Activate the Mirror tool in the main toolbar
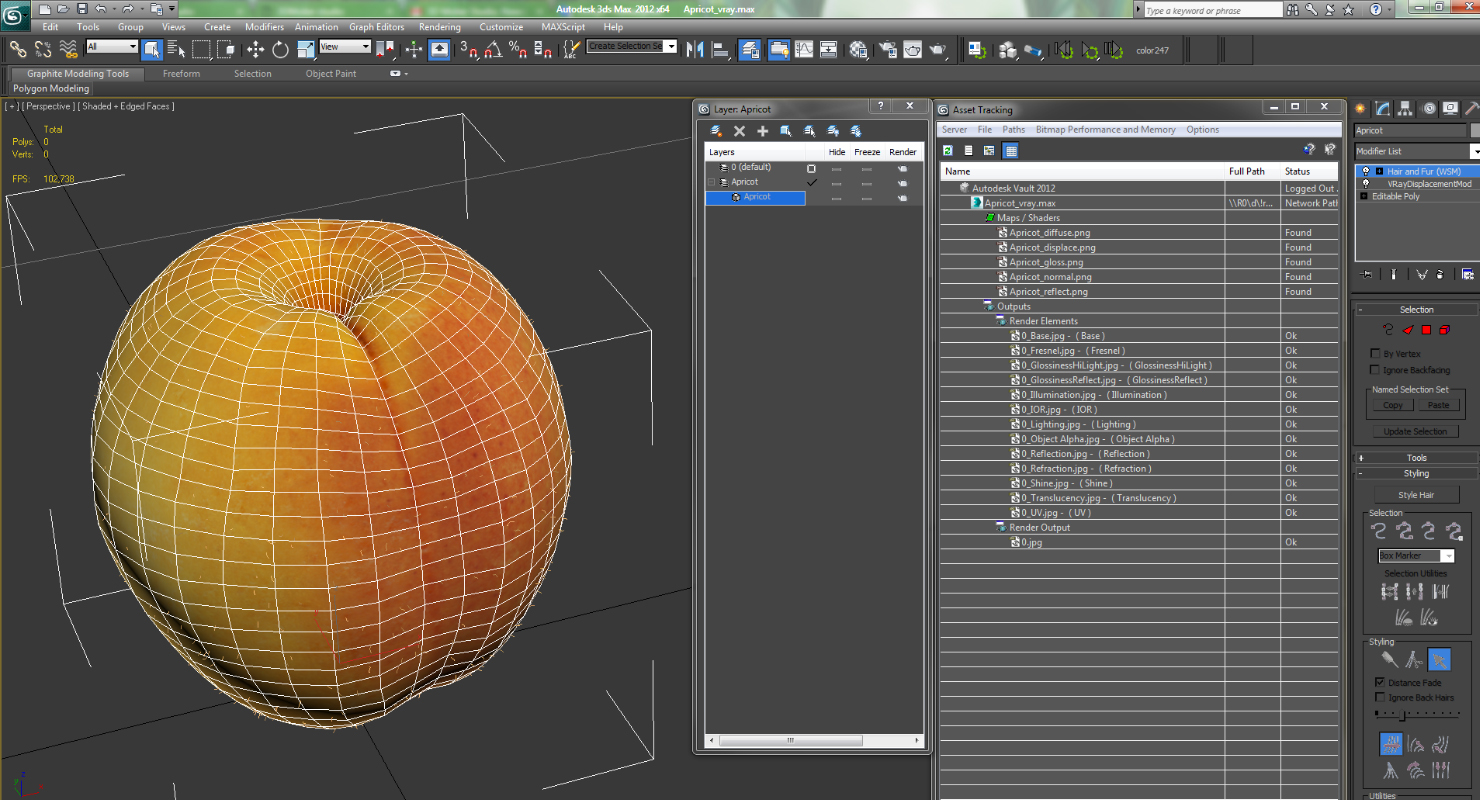 [x=696, y=49]
